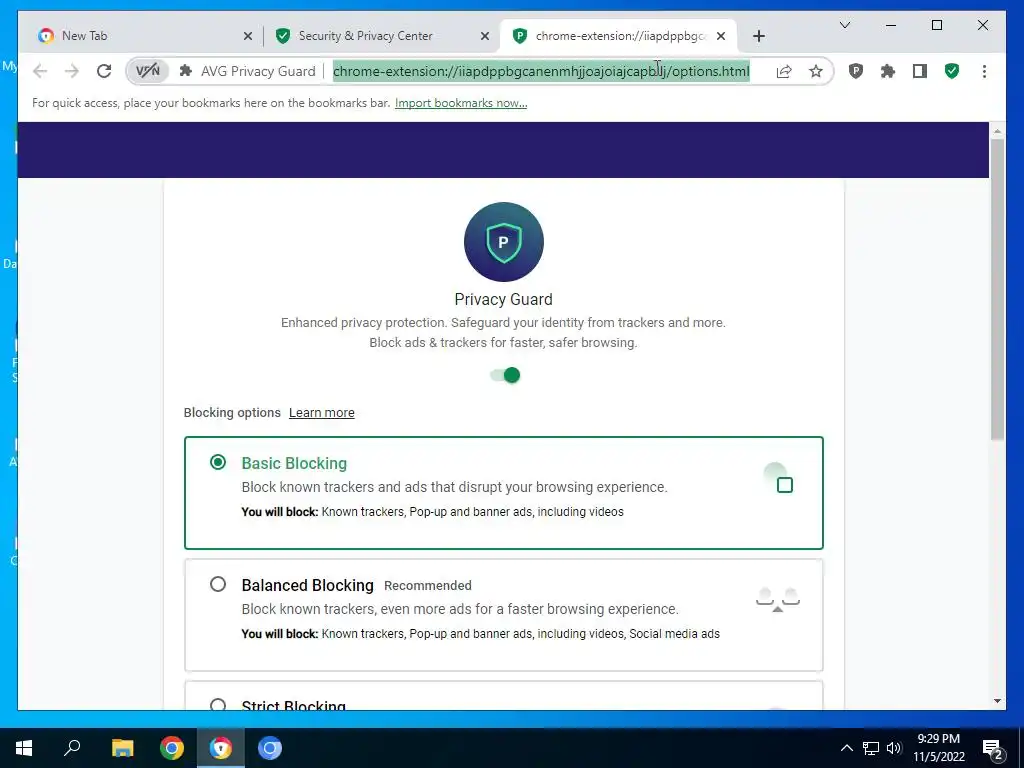Select the Balanced Blocking radio button
The height and width of the screenshot is (768, 1024).
point(218,584)
